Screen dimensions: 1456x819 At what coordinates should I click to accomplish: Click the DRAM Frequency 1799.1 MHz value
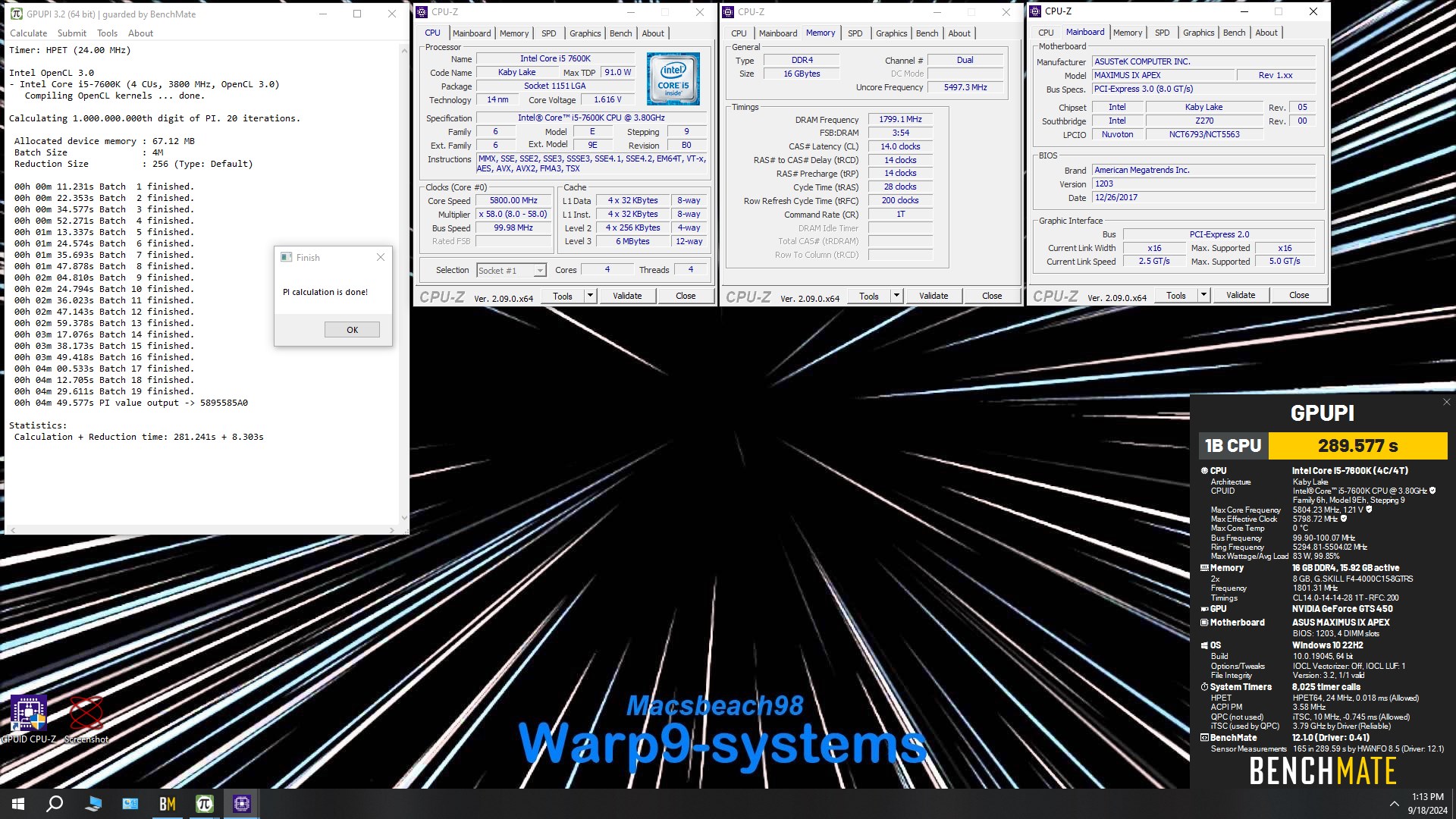click(x=900, y=119)
